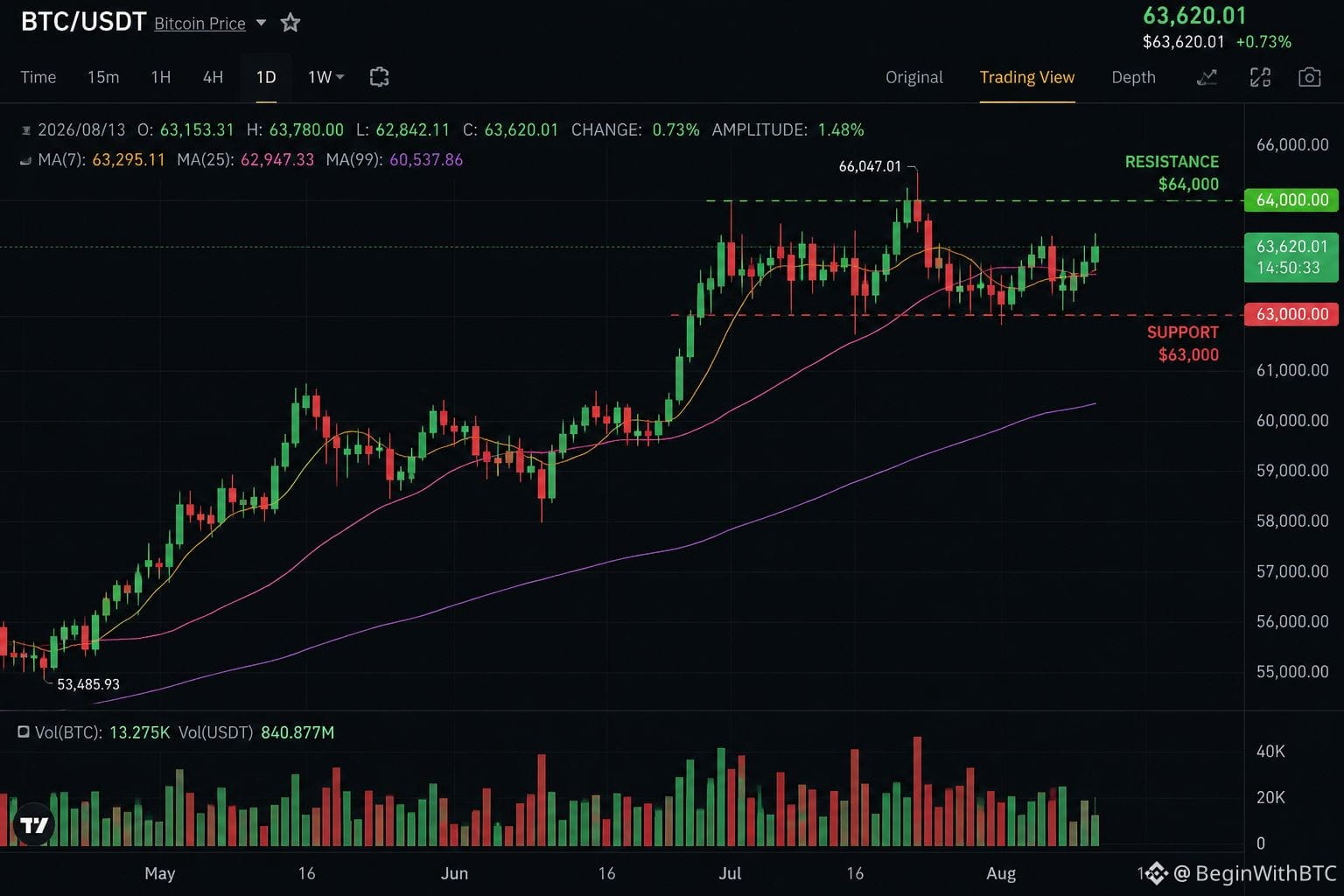Screen dimensions: 1344x896
Task: Select the Time interval view
Action: pyautogui.click(x=38, y=77)
